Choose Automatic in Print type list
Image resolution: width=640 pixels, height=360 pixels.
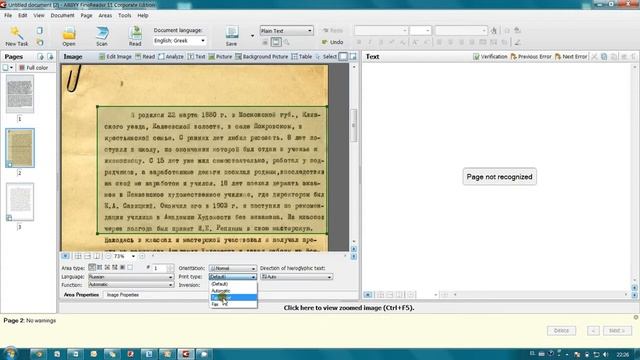pos(233,291)
